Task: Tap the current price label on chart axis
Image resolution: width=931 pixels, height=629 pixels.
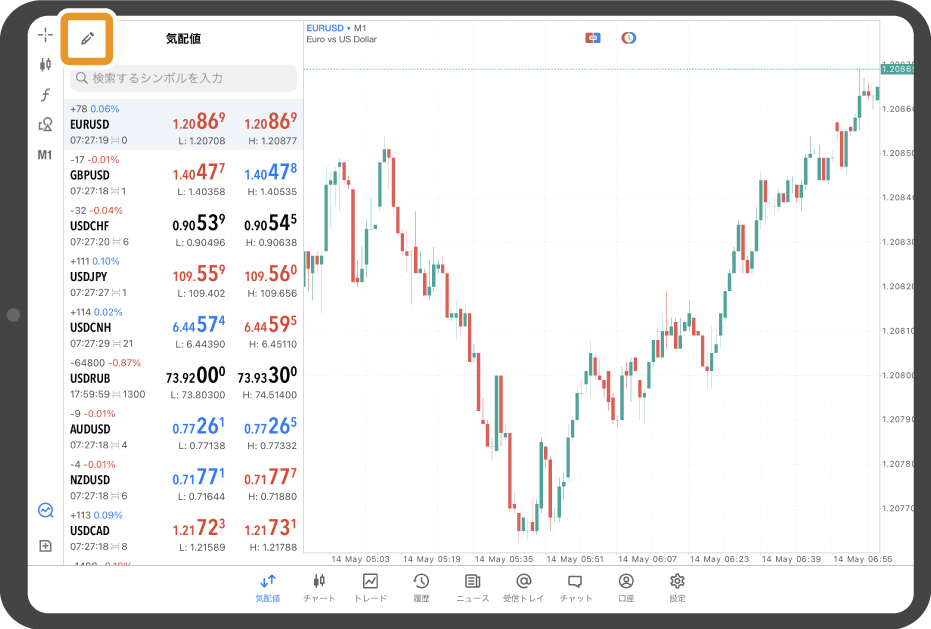Action: click(x=897, y=69)
